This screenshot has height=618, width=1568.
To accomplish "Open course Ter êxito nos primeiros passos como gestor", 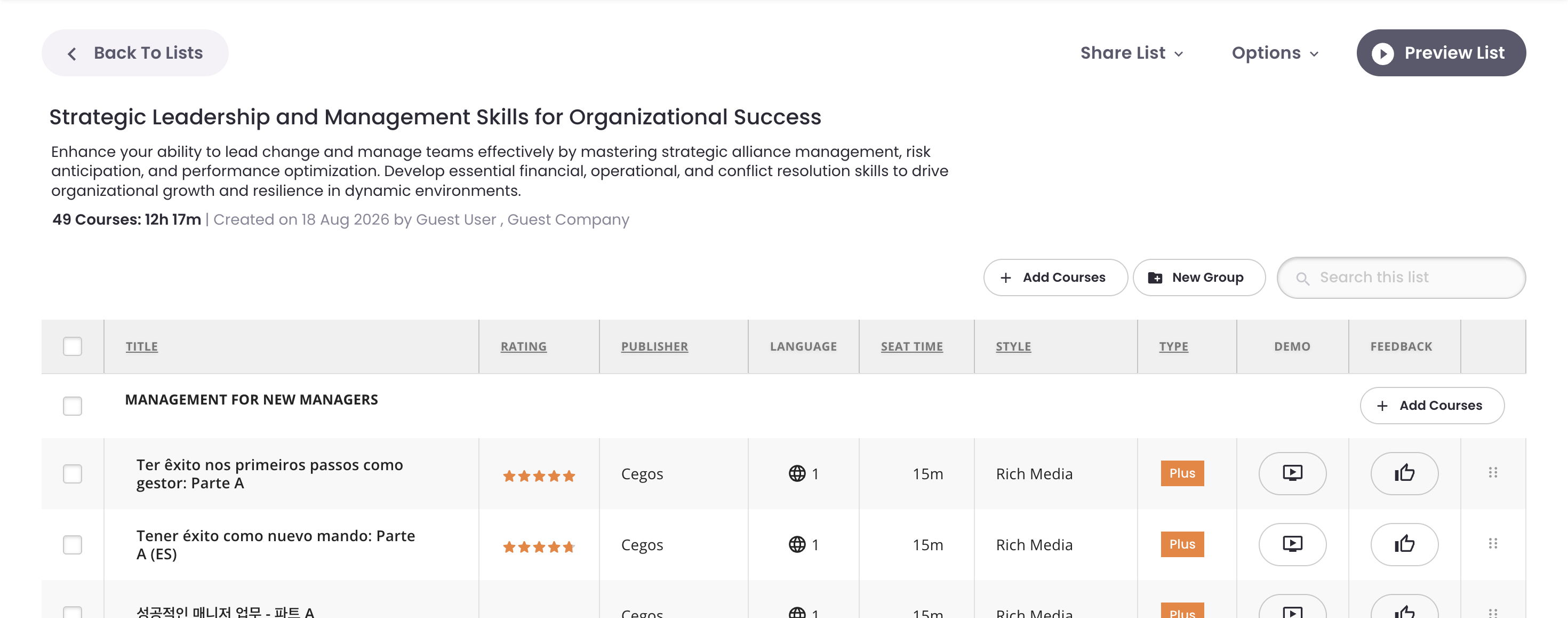I will [x=270, y=474].
